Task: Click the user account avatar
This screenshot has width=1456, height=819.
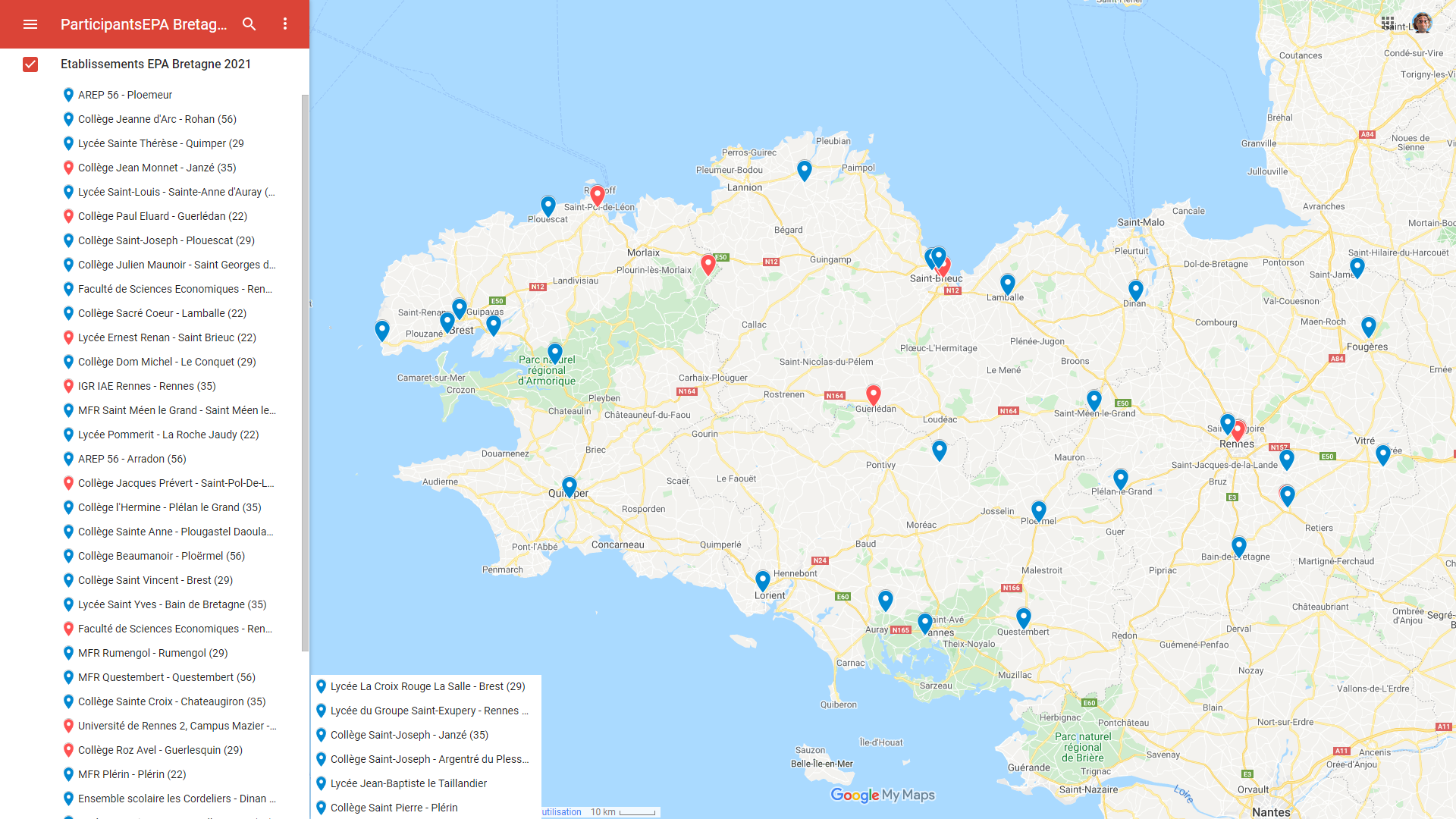Action: point(1422,23)
